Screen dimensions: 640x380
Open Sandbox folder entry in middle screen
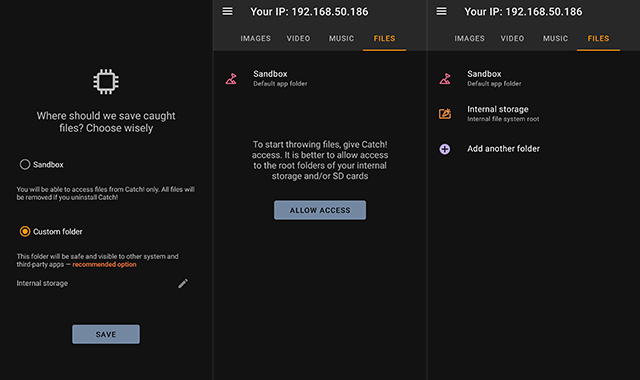pos(320,78)
